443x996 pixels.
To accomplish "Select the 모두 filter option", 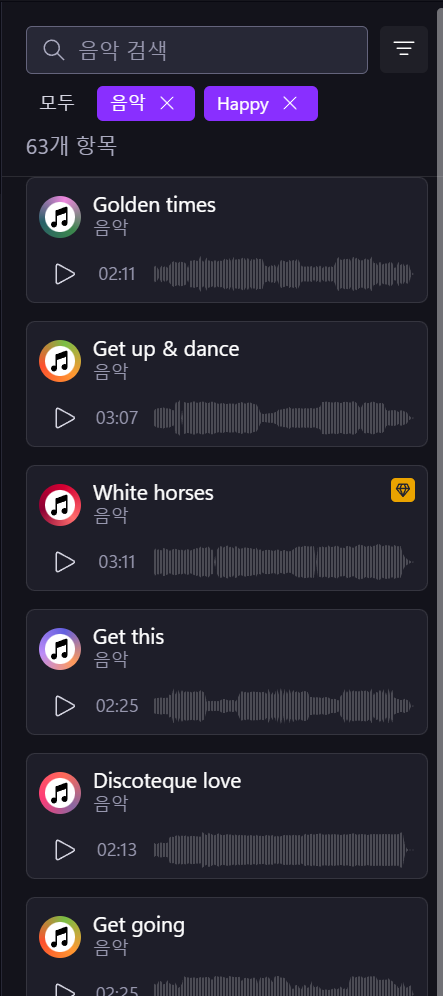I will [57, 103].
